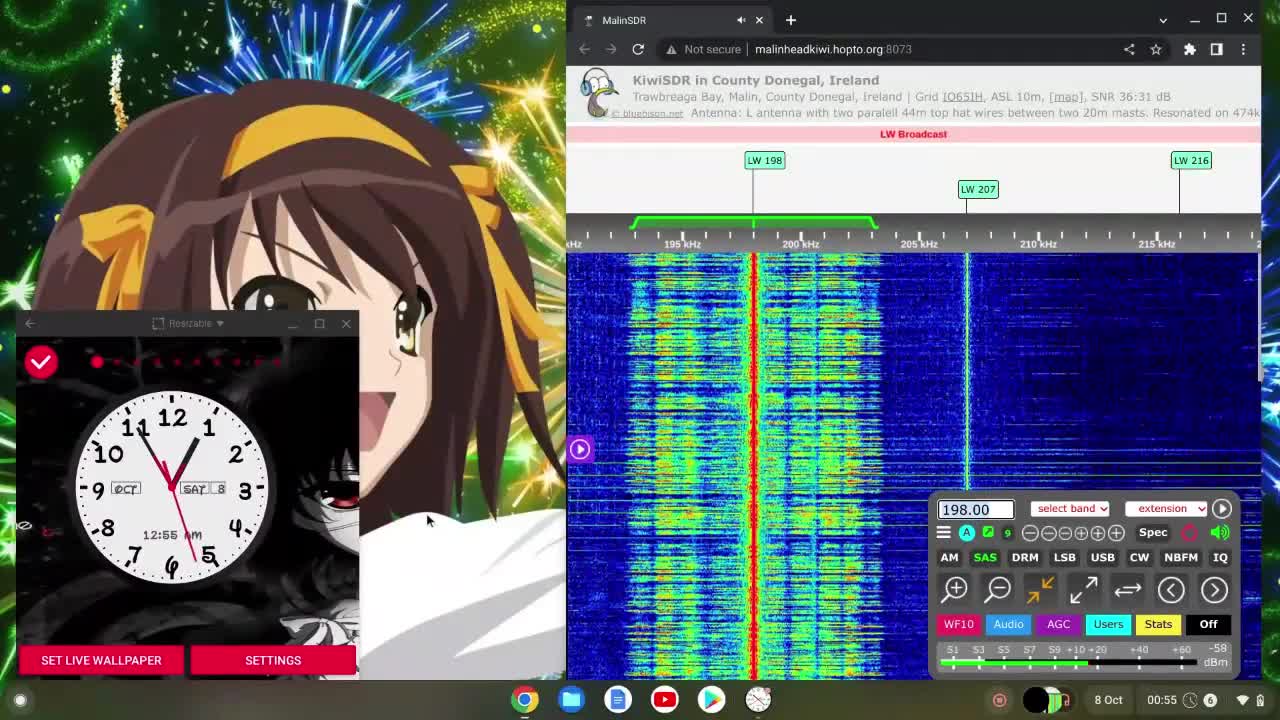
Task: Click the first (leftmost) minus step button
Action: pos(1030,533)
